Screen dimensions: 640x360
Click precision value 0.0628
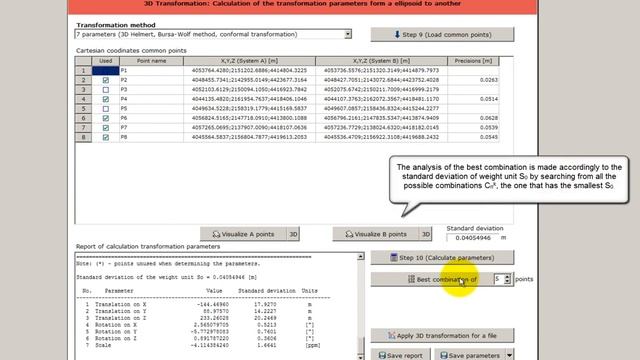[473, 118]
